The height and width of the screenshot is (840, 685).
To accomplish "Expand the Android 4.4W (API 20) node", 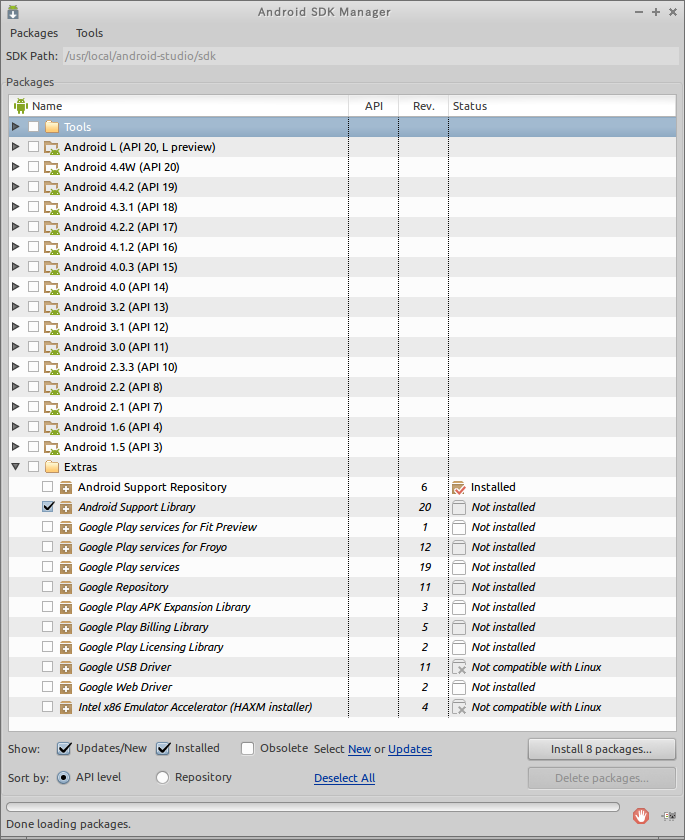I will tap(16, 167).
